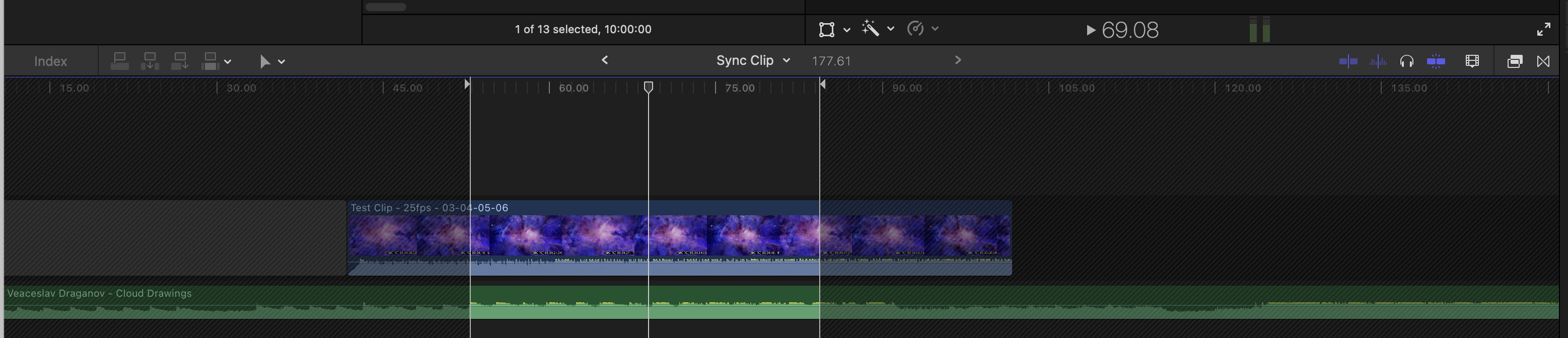
Task: Go forward in timeline history
Action: click(958, 60)
